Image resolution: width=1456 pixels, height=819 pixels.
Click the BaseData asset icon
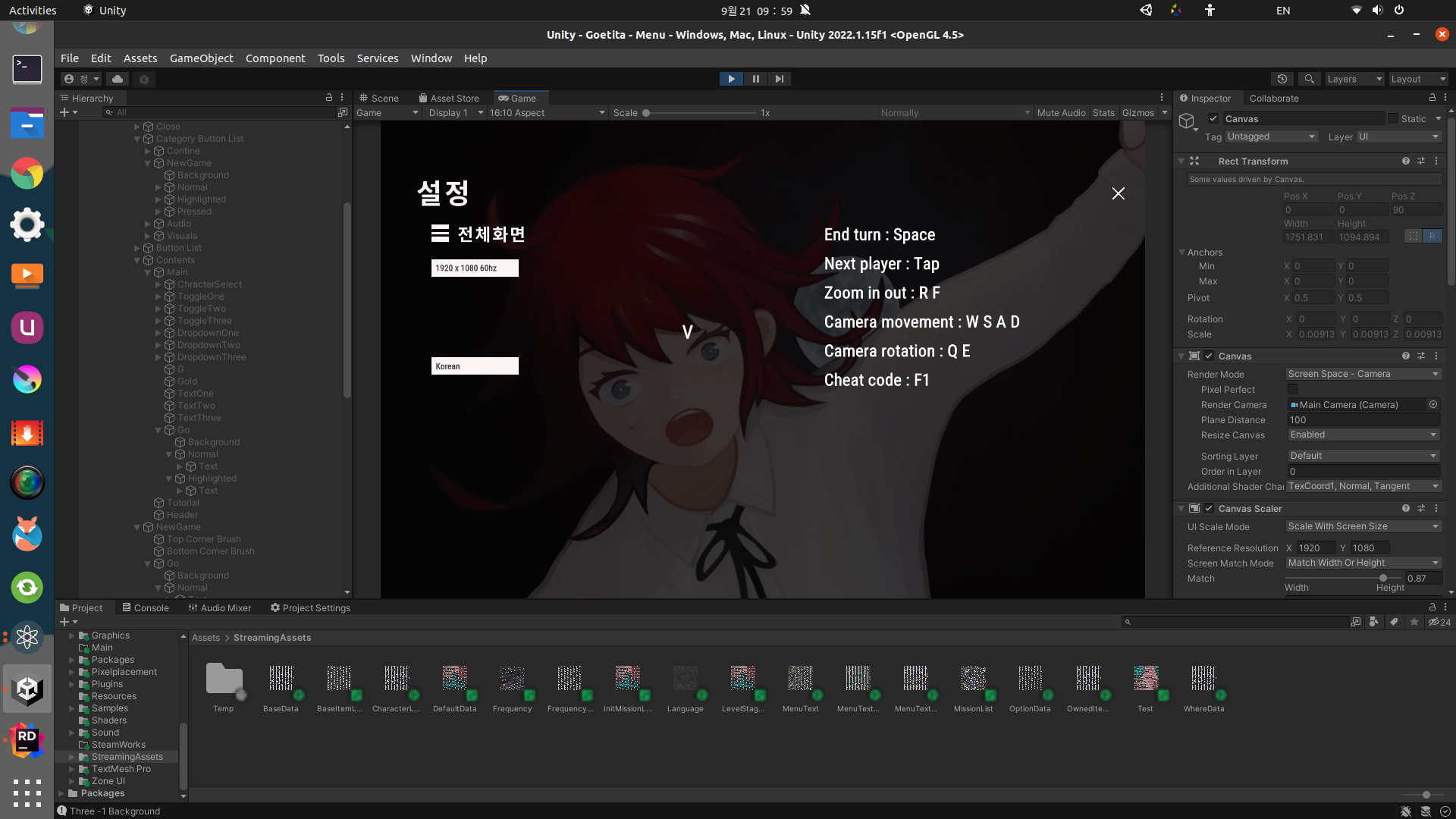coord(281,678)
